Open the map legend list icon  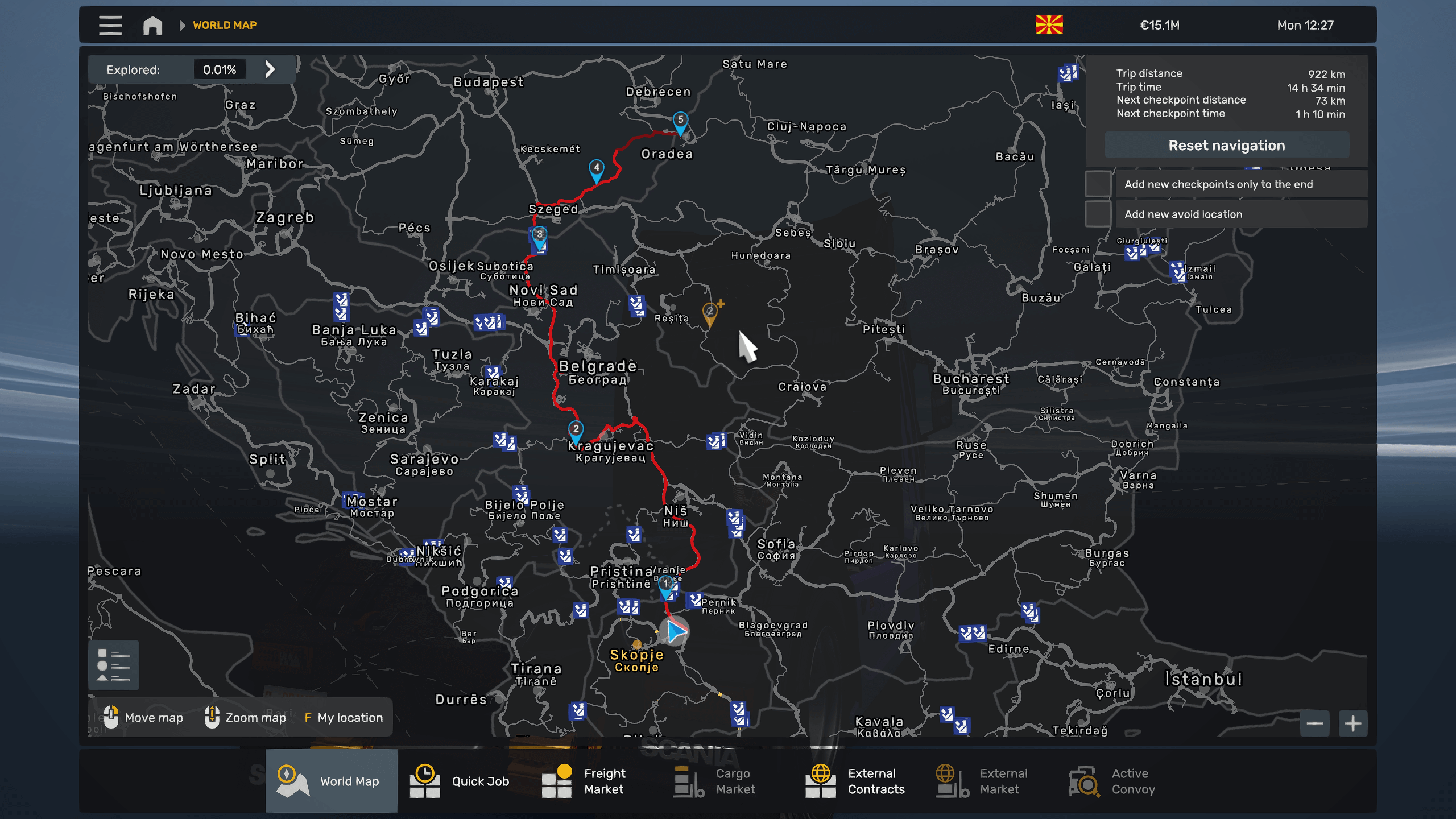point(114,665)
